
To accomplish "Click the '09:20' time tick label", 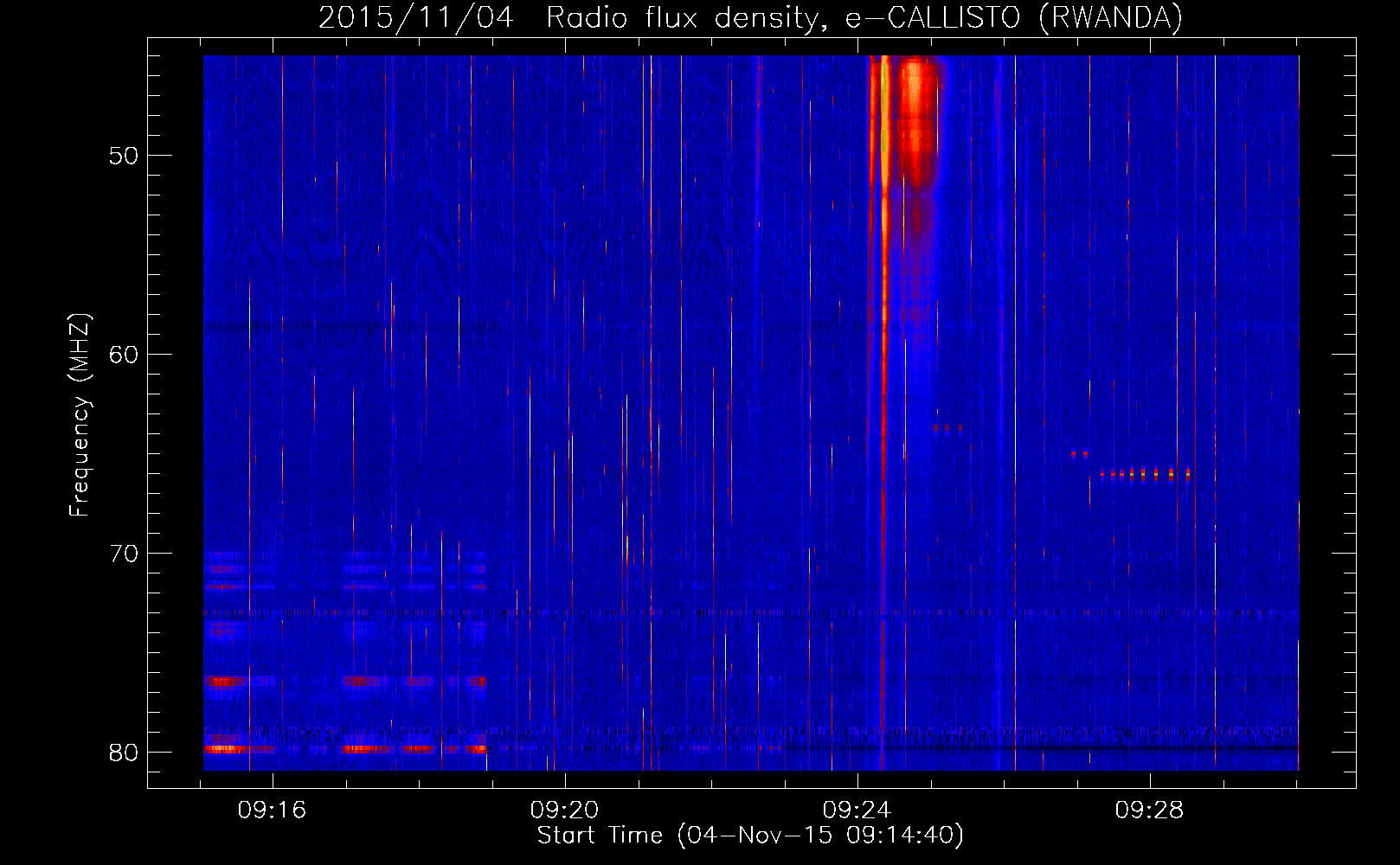I will (x=565, y=811).
